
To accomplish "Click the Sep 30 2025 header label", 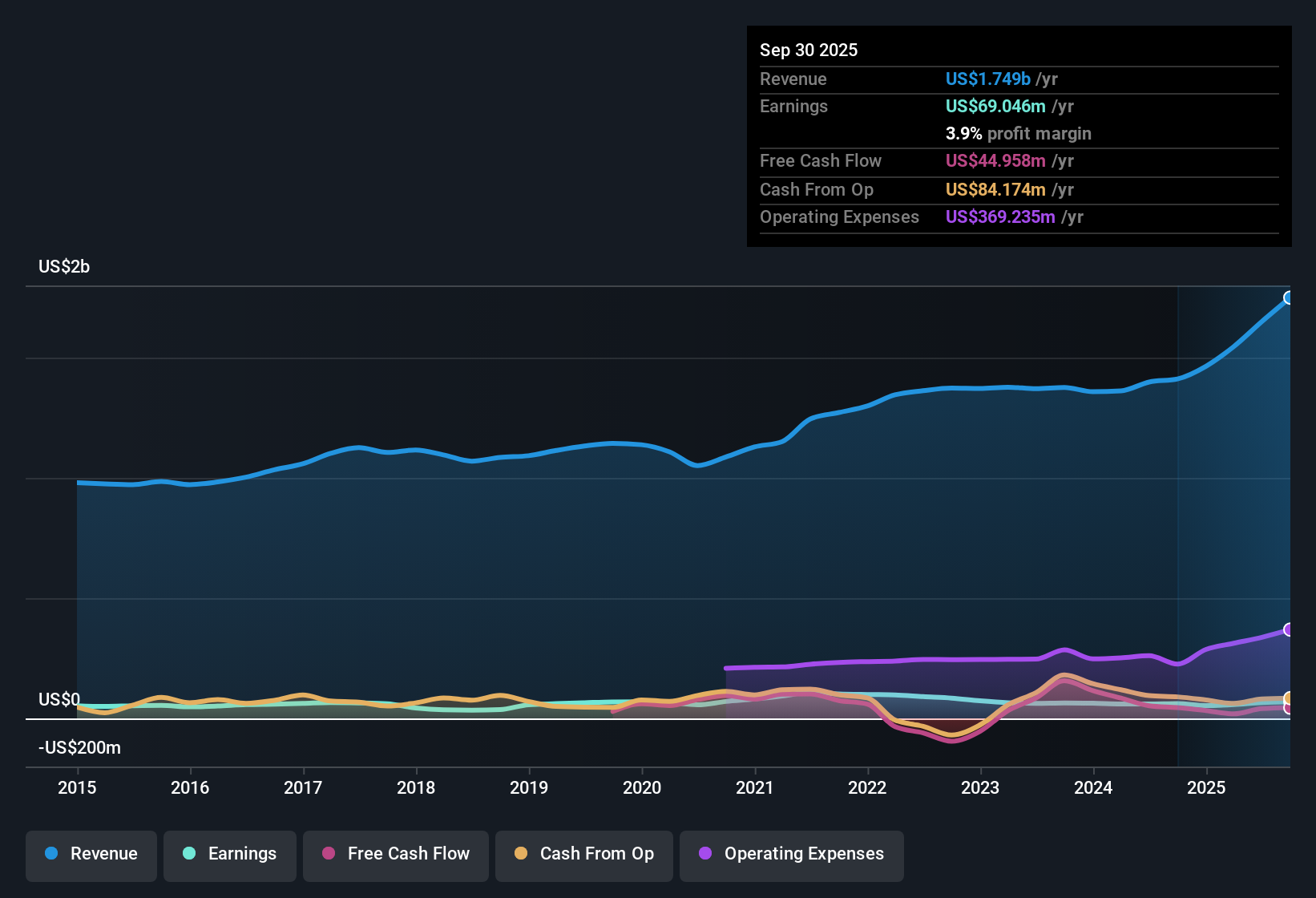I will tap(809, 50).
